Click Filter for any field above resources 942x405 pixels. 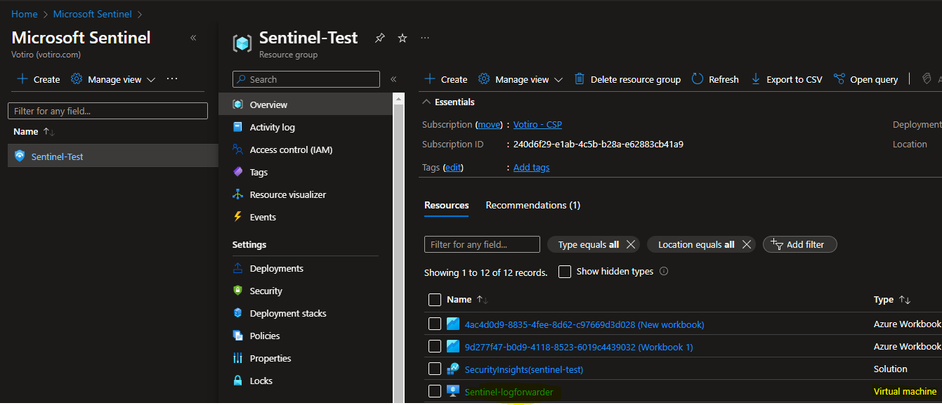point(482,245)
